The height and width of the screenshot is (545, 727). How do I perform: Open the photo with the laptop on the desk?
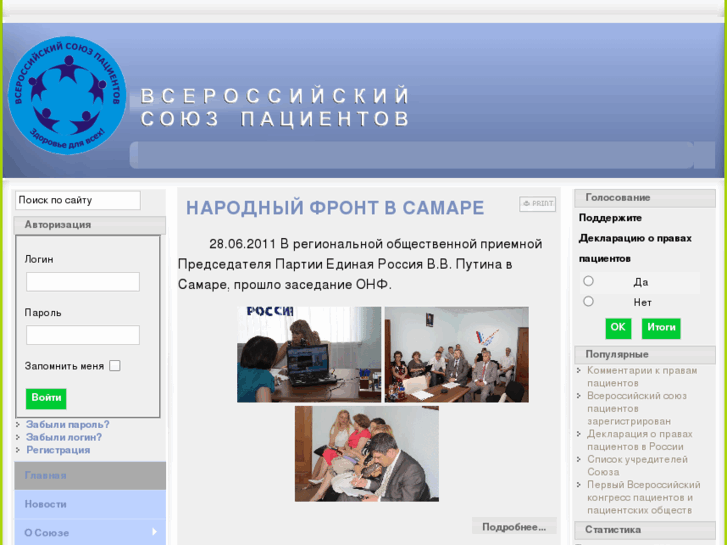click(x=309, y=354)
